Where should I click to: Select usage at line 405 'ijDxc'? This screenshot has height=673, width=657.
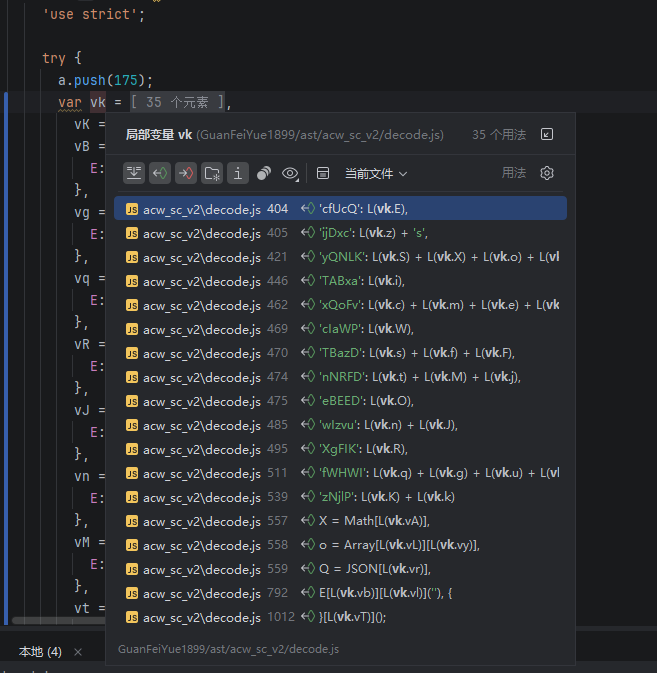pos(340,233)
